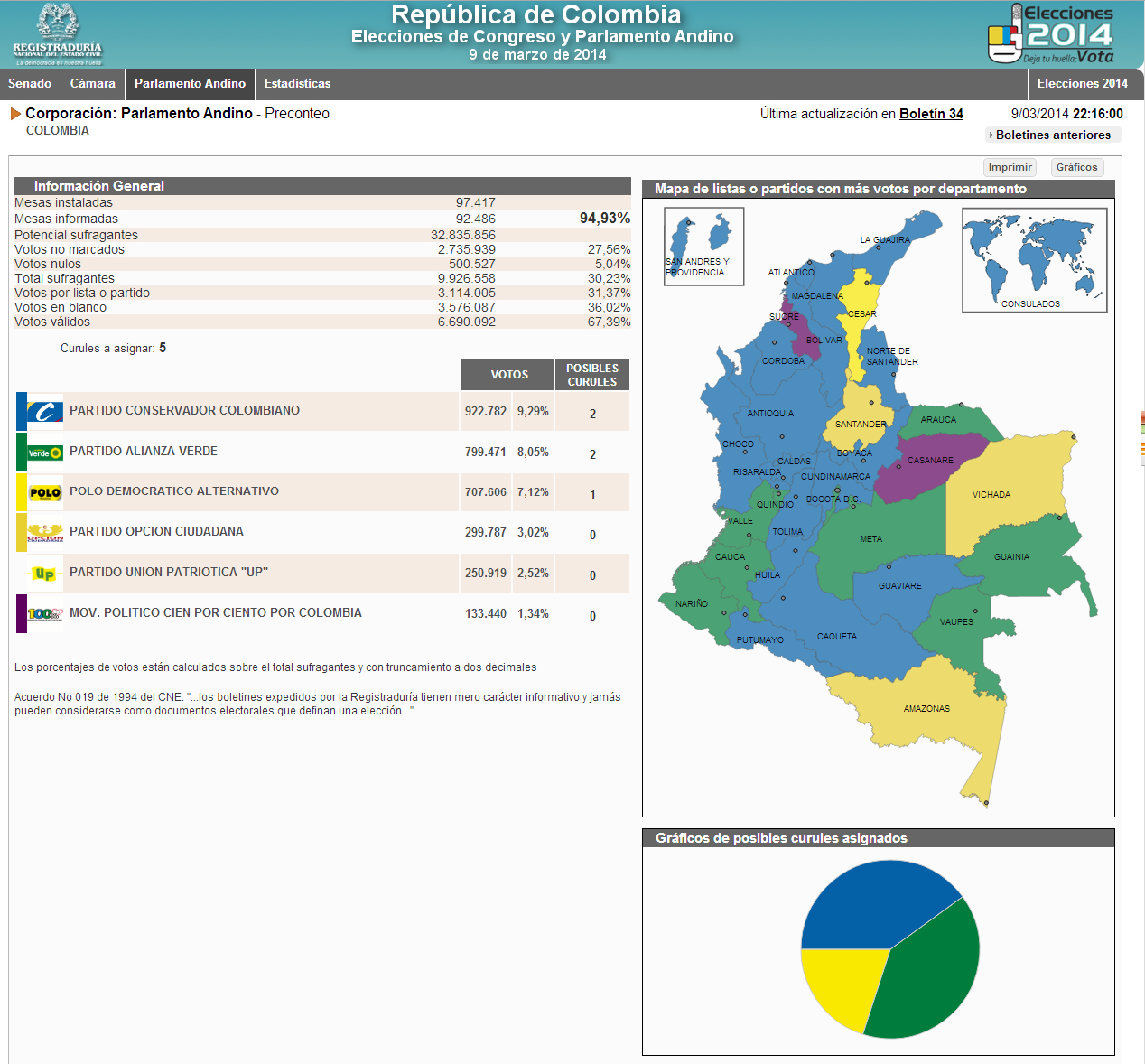This screenshot has width=1145, height=1064.
Task: Open the Boletín 34 link
Action: coord(931,114)
